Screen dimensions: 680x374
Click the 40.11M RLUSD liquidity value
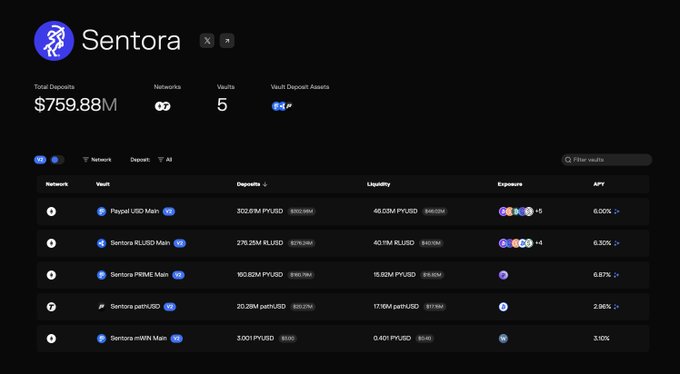pos(394,243)
